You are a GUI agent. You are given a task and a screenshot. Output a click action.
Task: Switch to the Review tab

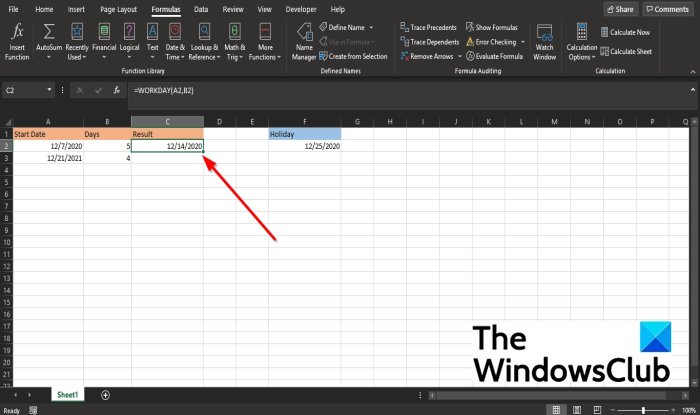tap(233, 9)
